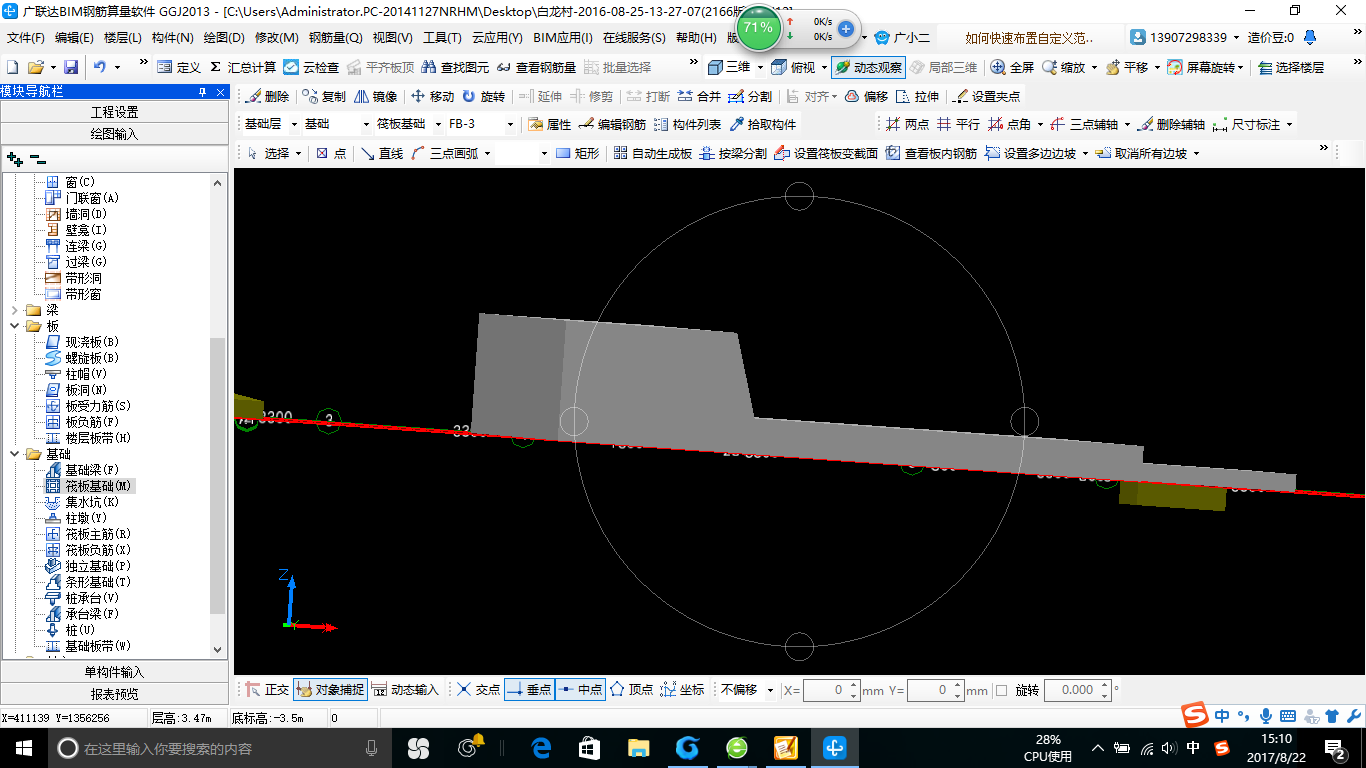The width and height of the screenshot is (1366, 768).
Task: Select the 拉伸 (stretch) tool
Action: (x=918, y=97)
